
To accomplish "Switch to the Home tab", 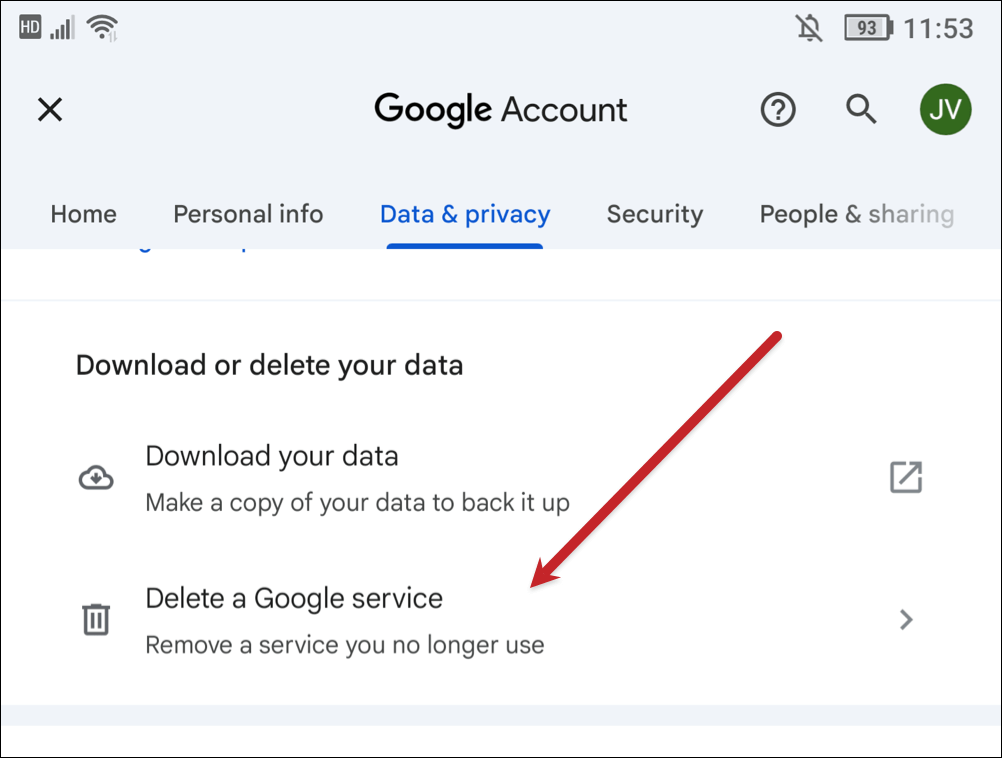I will (84, 214).
